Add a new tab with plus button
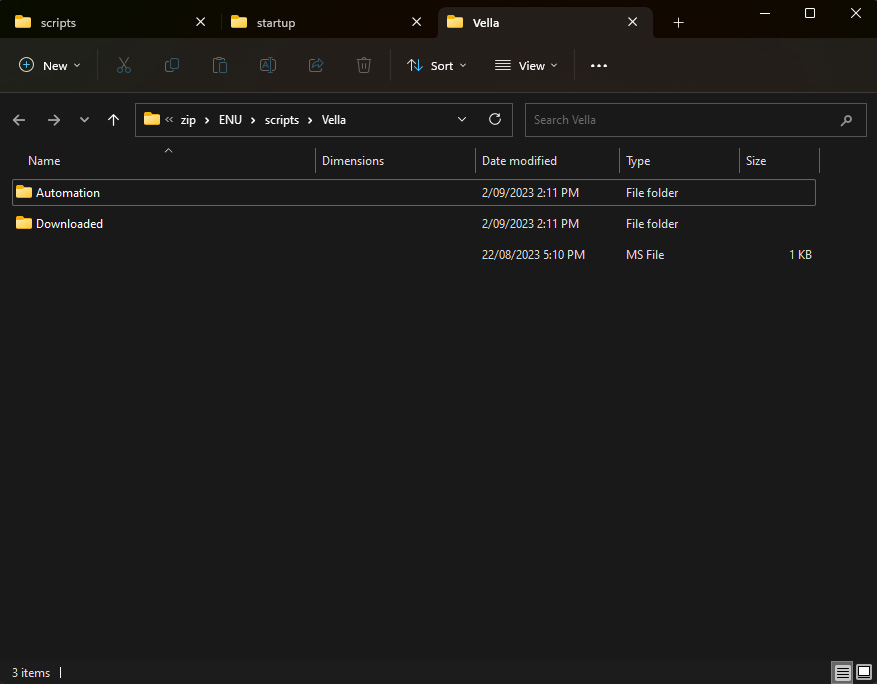 (679, 22)
